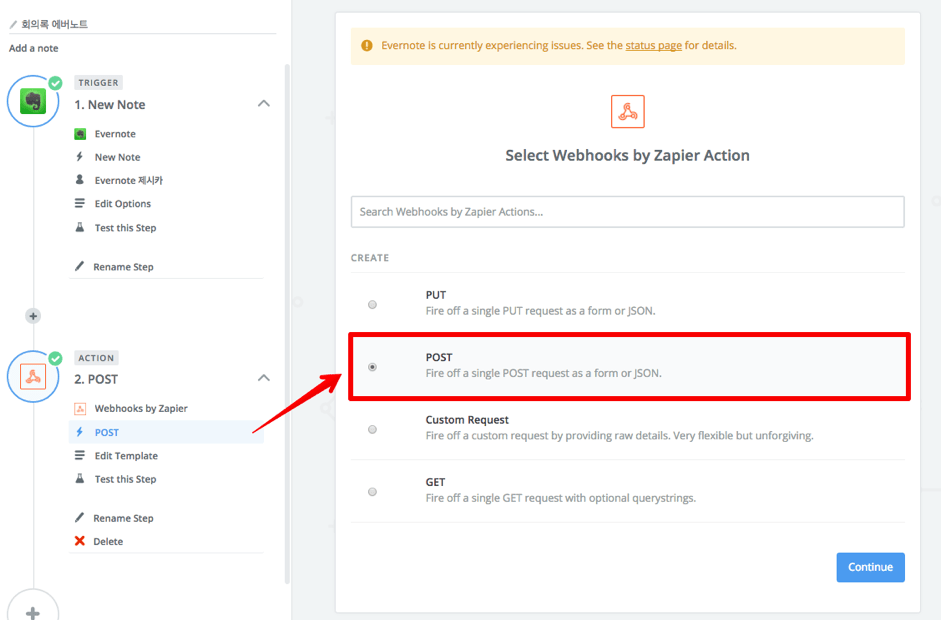941x620 pixels.
Task: Click pencil icon for trigger's Rename Step
Action: (x=79, y=266)
